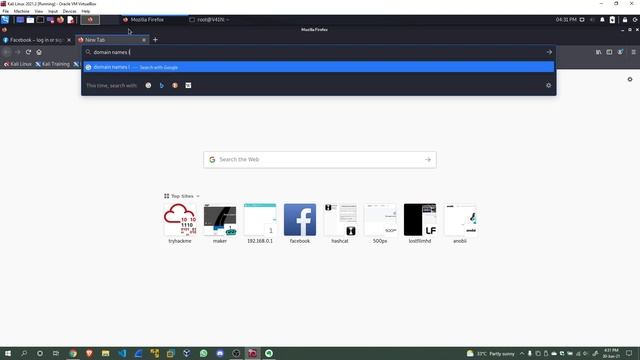This screenshot has height=360, width=640.
Task: Open the Firefox Library icon
Action: [598, 52]
